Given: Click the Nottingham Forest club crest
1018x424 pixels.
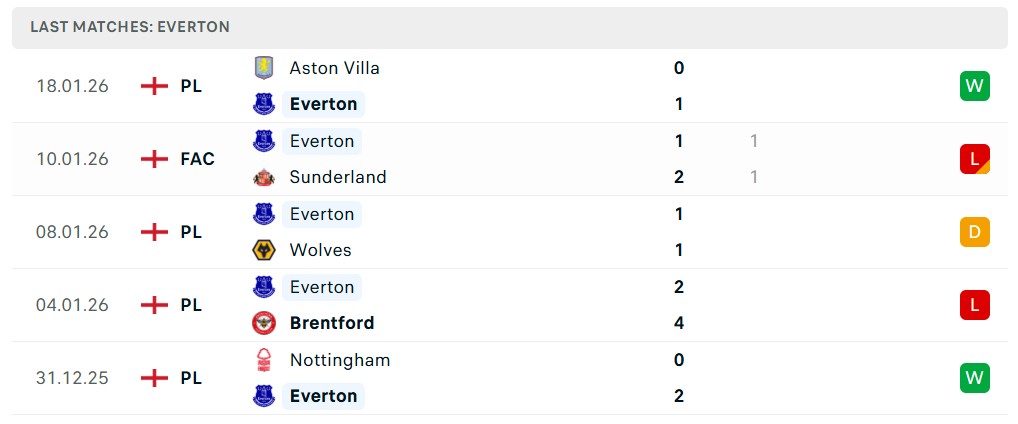Looking at the screenshot, I should (x=264, y=360).
